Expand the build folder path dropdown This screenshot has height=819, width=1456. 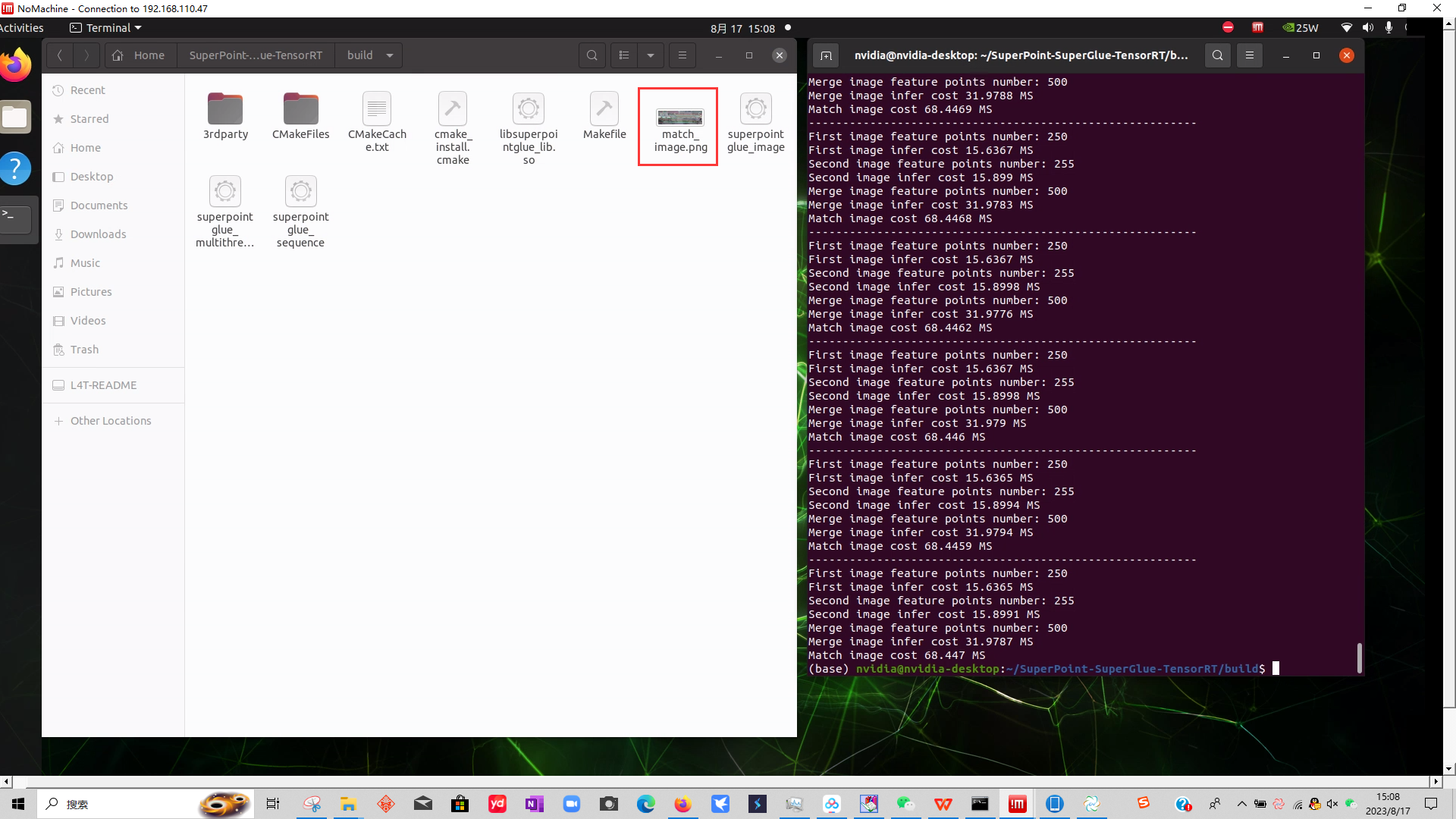click(x=390, y=55)
